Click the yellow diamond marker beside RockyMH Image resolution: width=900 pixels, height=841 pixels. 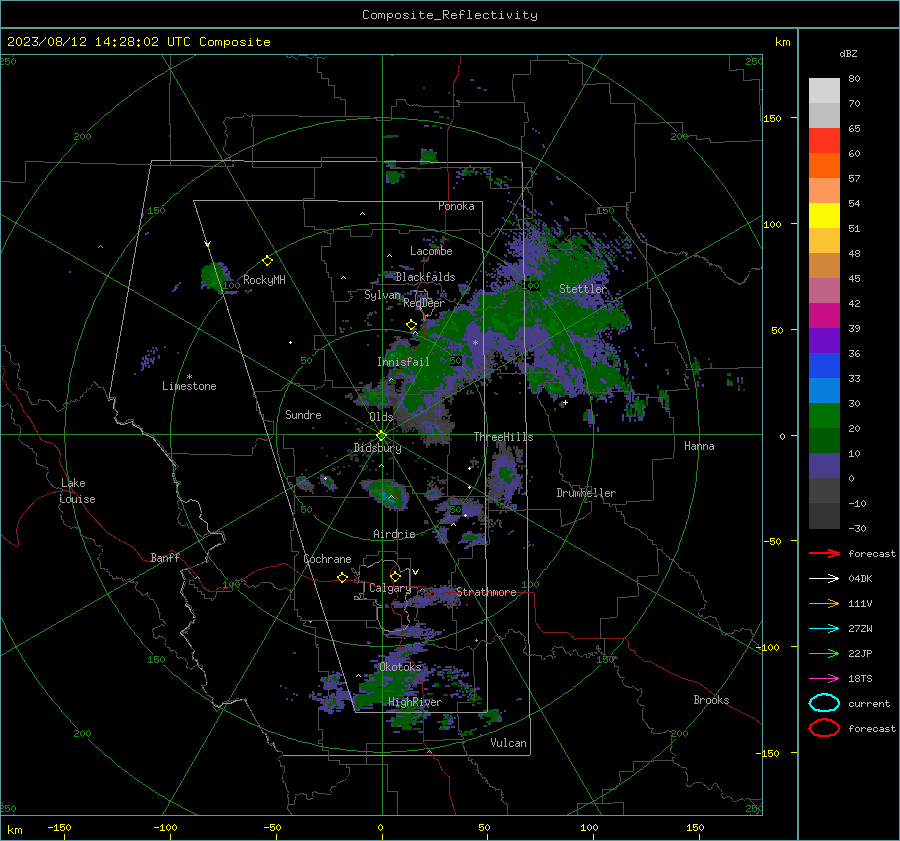coord(267,261)
